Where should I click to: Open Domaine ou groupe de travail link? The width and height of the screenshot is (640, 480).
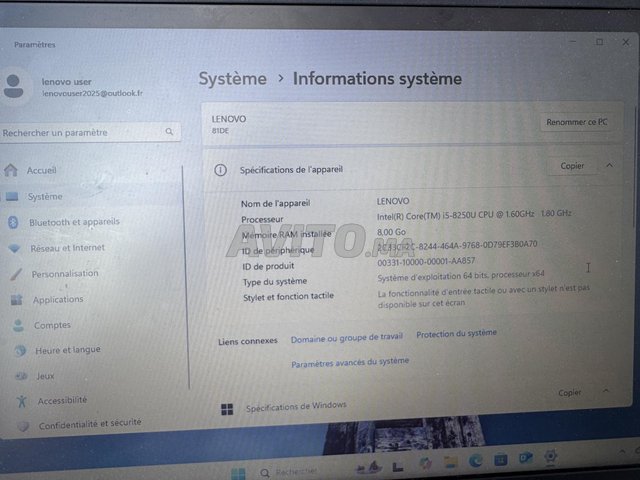[x=347, y=338]
